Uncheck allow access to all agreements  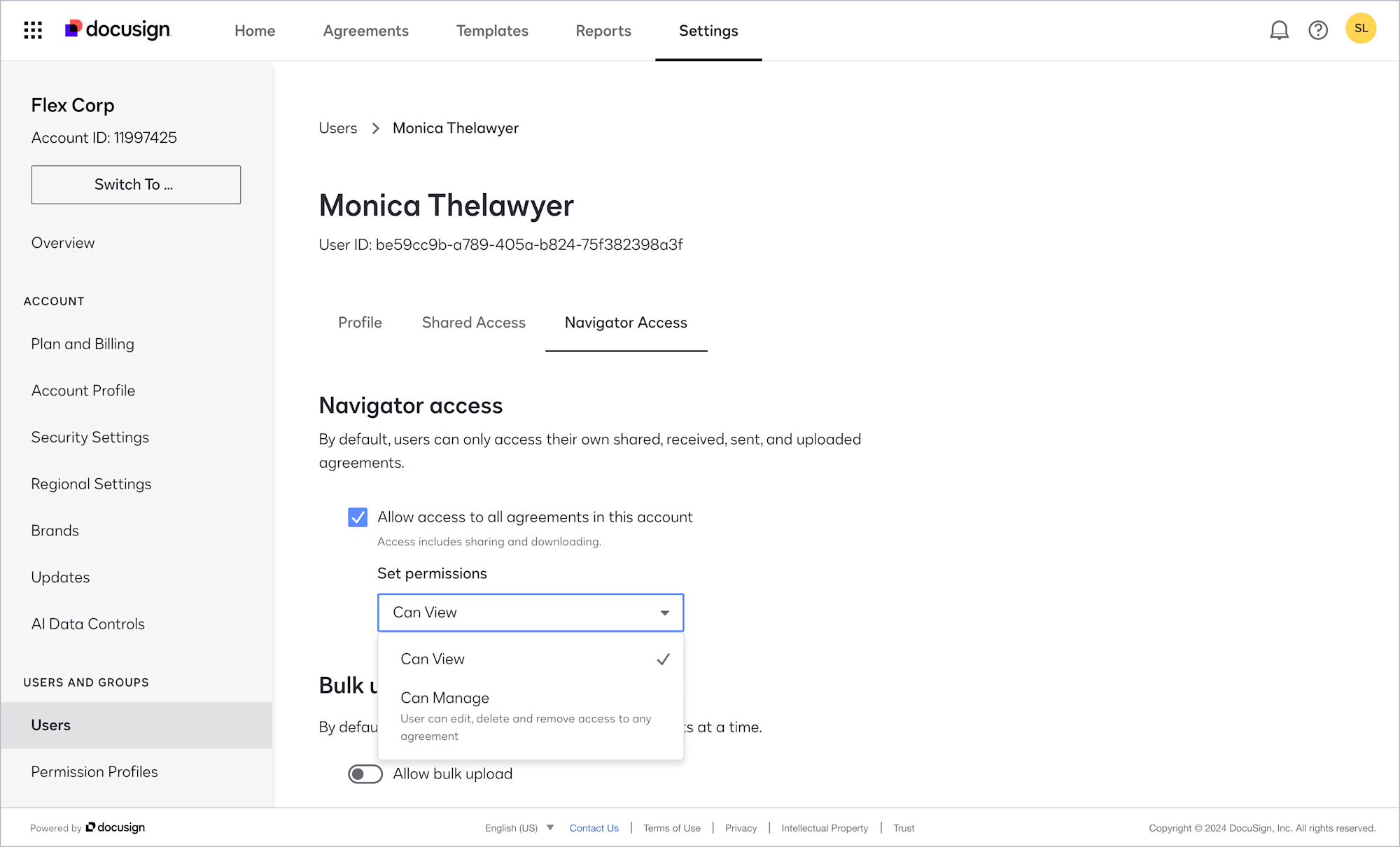coord(358,517)
